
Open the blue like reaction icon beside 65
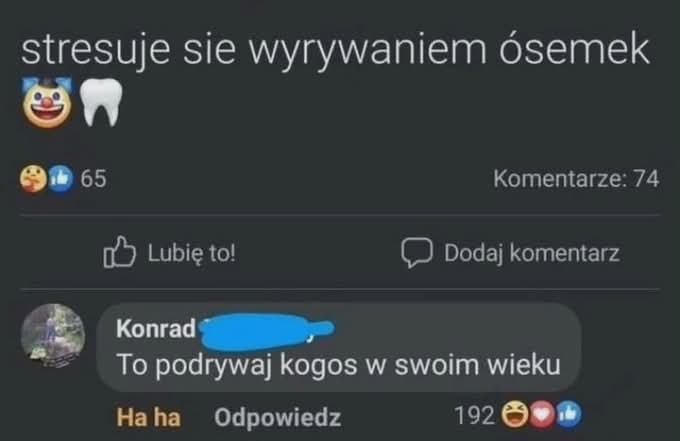click(x=60, y=178)
